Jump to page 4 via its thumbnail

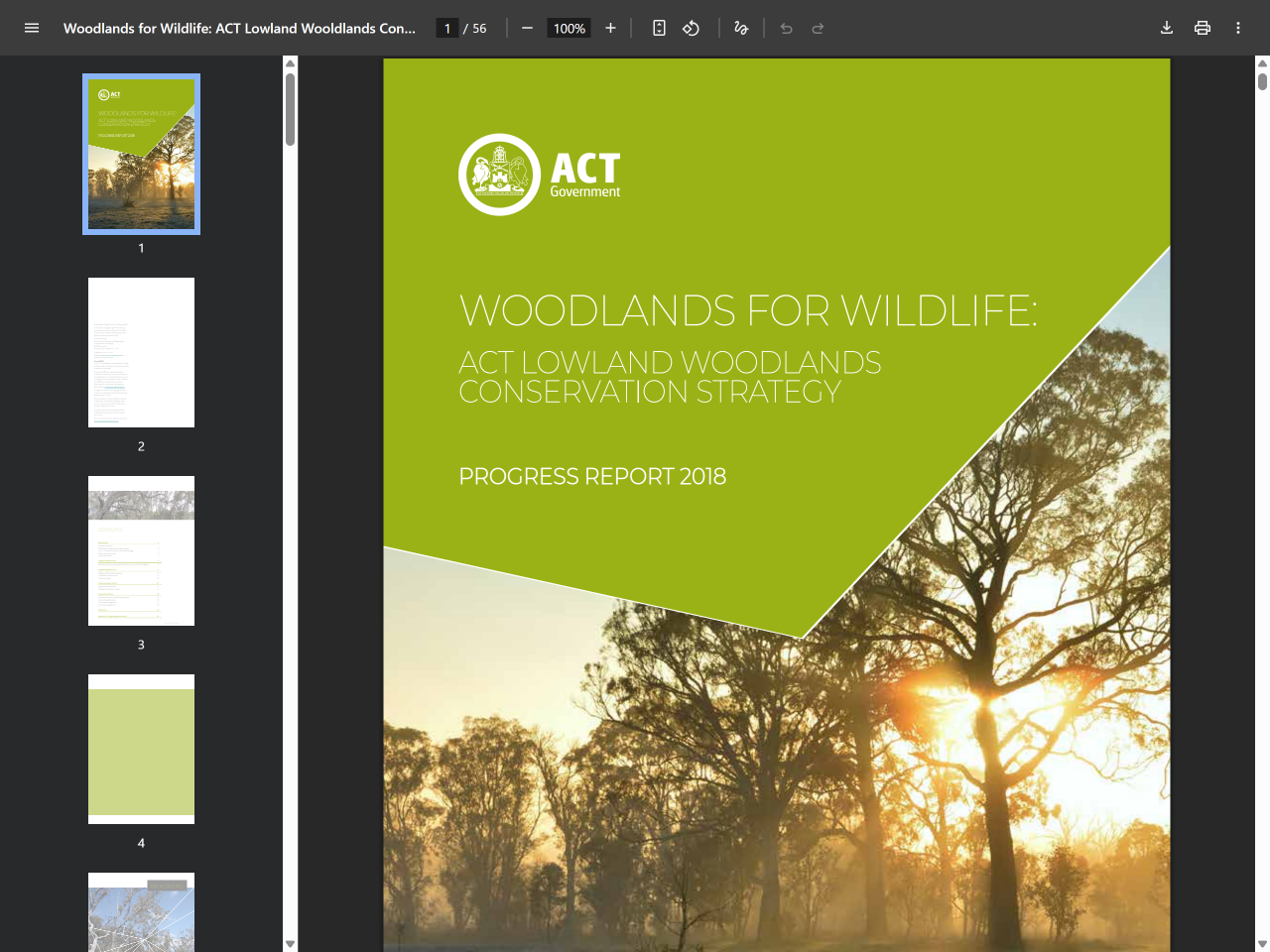click(141, 749)
